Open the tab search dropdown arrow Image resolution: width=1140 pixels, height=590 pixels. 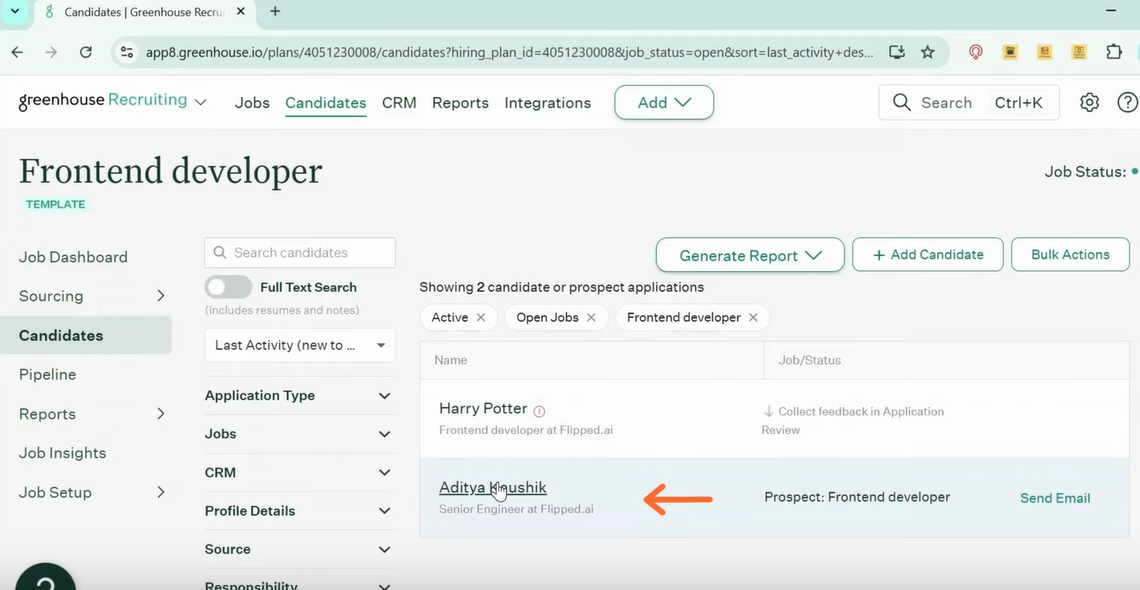[15, 12]
